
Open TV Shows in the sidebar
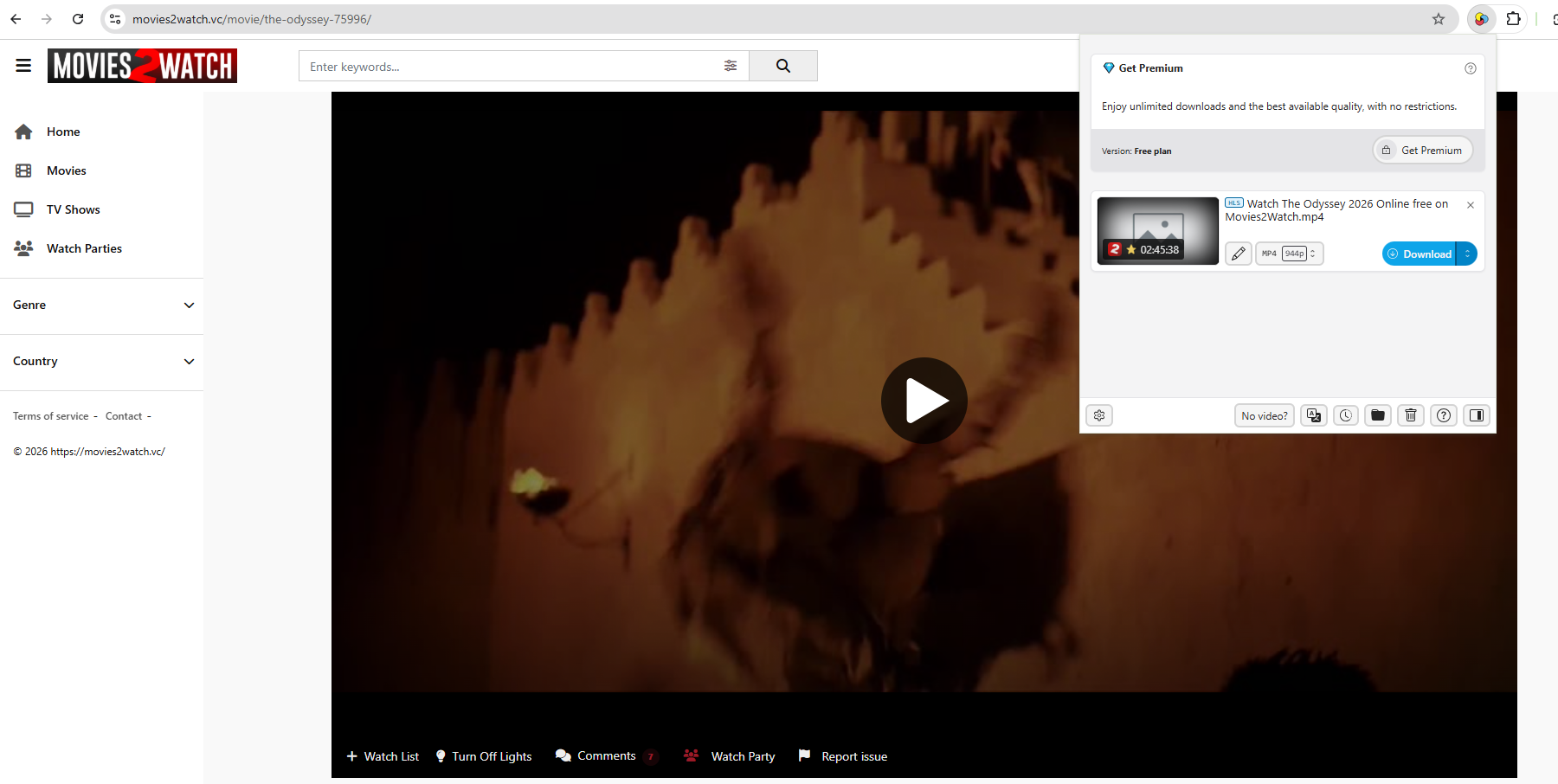[74, 209]
